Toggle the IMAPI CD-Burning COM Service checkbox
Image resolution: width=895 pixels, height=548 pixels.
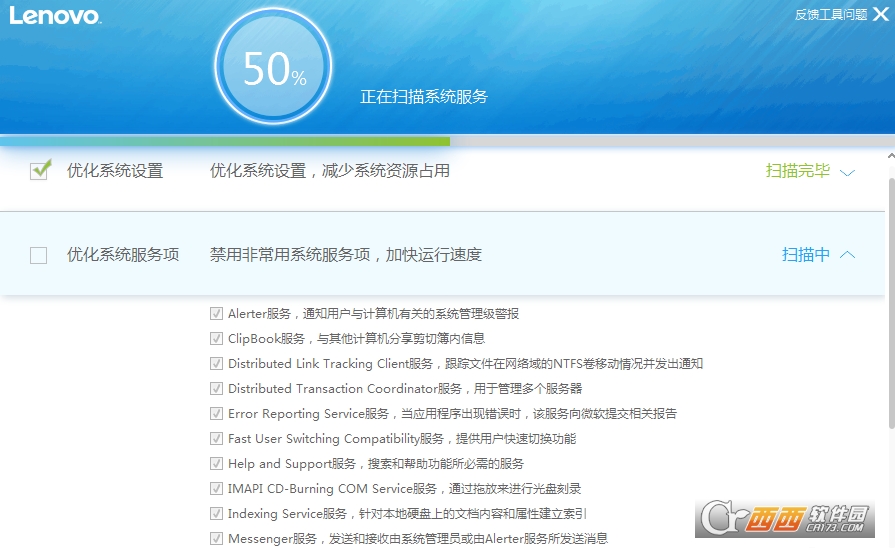tap(216, 489)
